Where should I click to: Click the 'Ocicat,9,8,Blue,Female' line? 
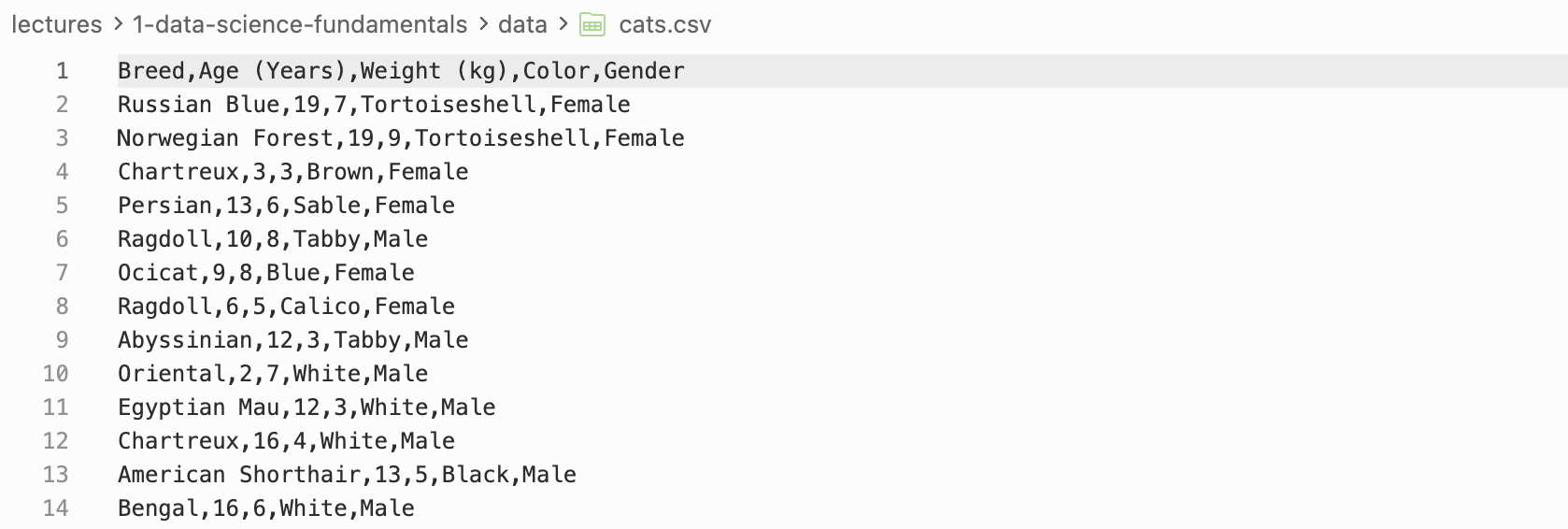tap(266, 273)
